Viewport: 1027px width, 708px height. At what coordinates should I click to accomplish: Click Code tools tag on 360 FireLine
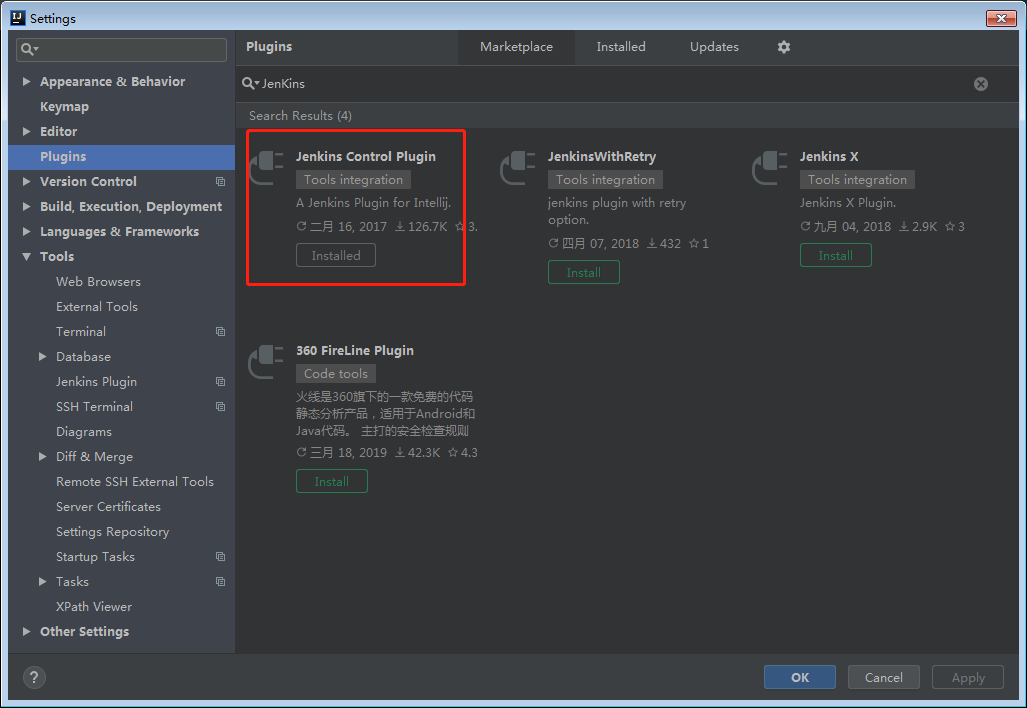coord(335,373)
